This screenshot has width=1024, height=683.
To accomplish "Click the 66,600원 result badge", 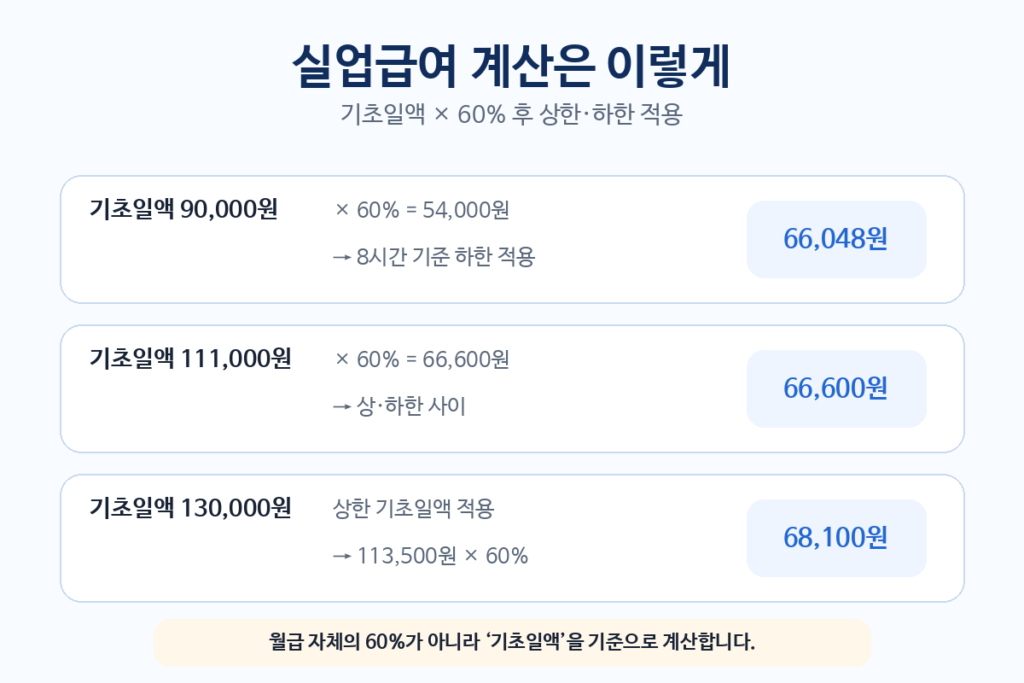I will coord(837,389).
